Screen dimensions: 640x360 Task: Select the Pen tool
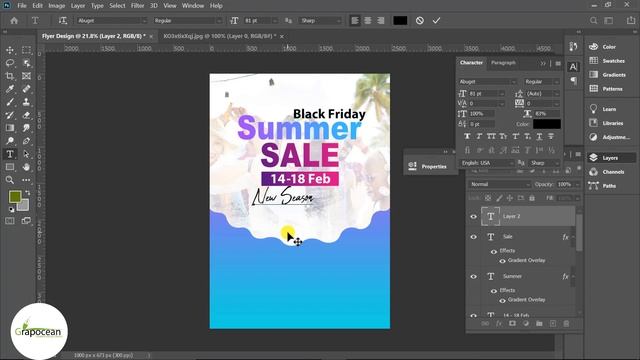point(27,141)
